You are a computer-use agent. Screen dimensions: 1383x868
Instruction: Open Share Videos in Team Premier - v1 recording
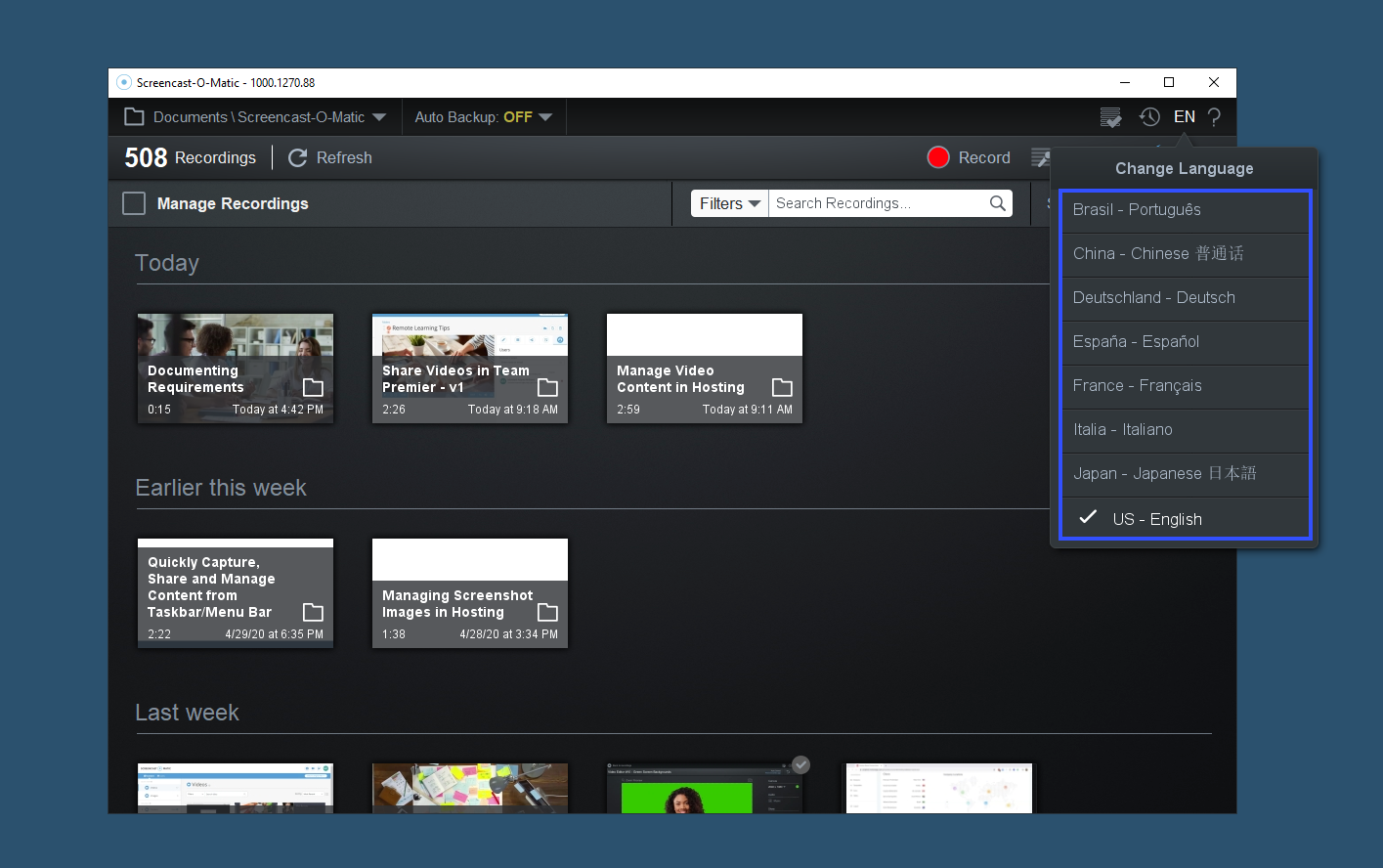point(470,369)
